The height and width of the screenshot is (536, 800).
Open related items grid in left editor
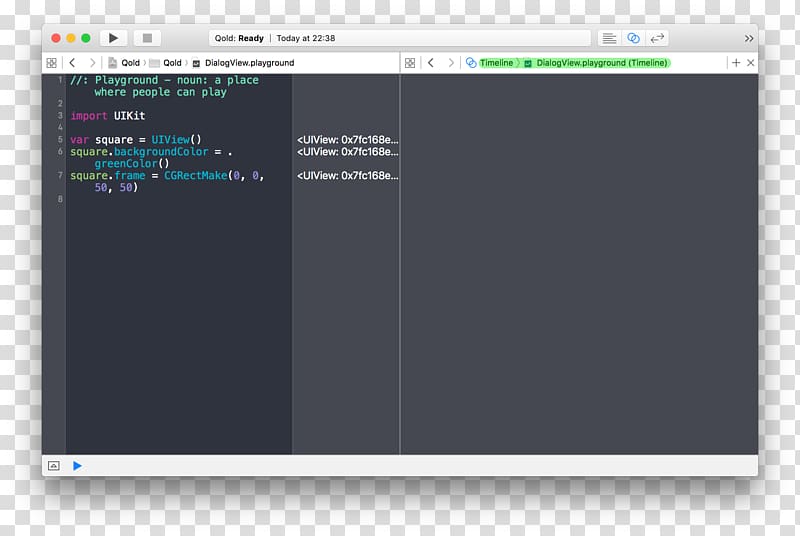[52, 63]
